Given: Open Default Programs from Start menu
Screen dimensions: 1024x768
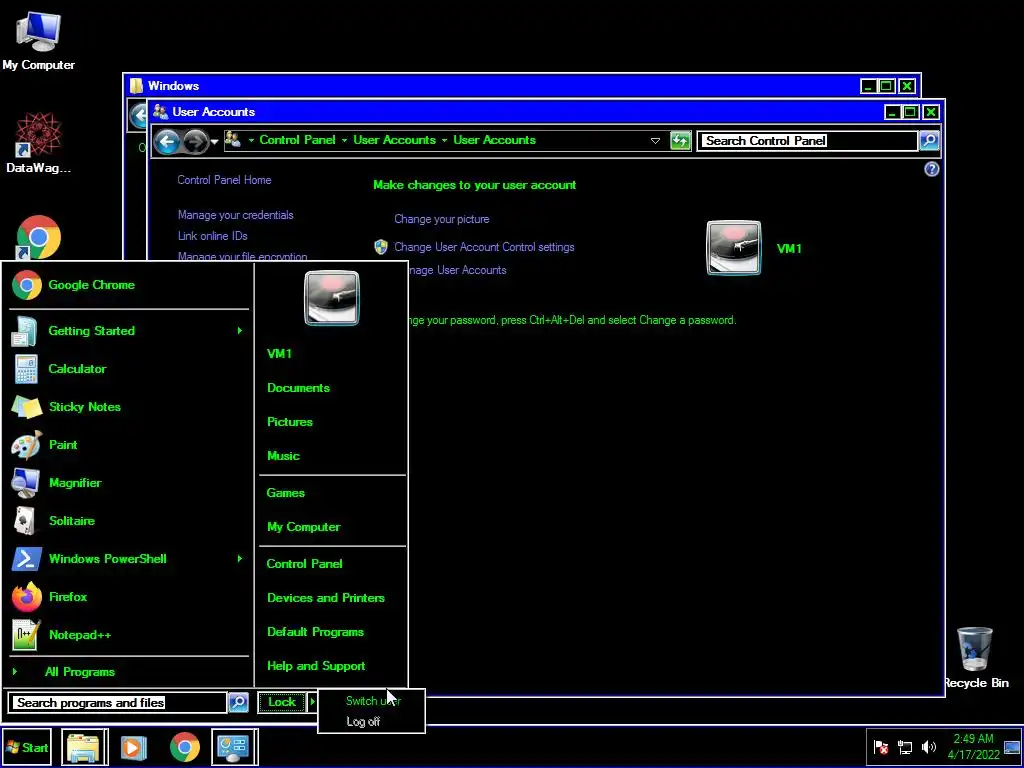Looking at the screenshot, I should pyautogui.click(x=315, y=632).
